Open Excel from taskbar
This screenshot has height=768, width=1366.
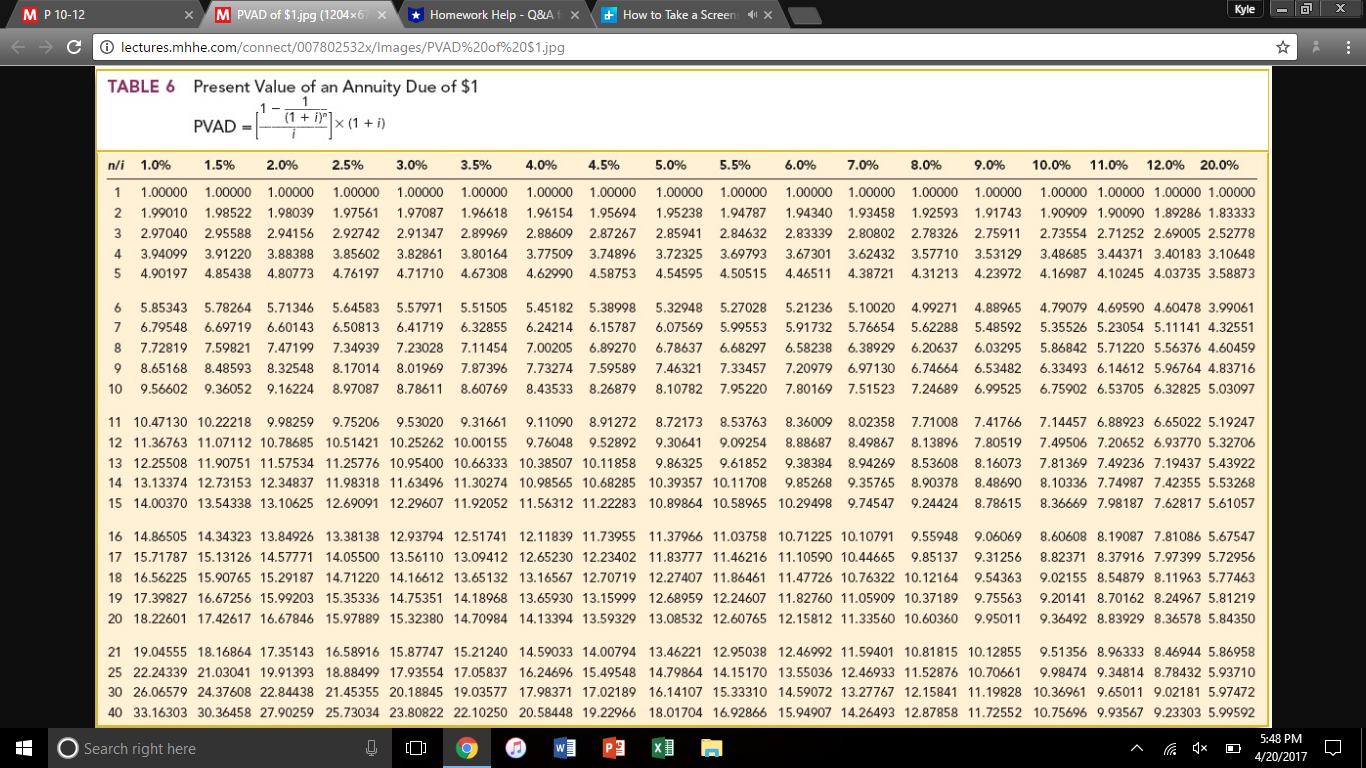coord(661,748)
